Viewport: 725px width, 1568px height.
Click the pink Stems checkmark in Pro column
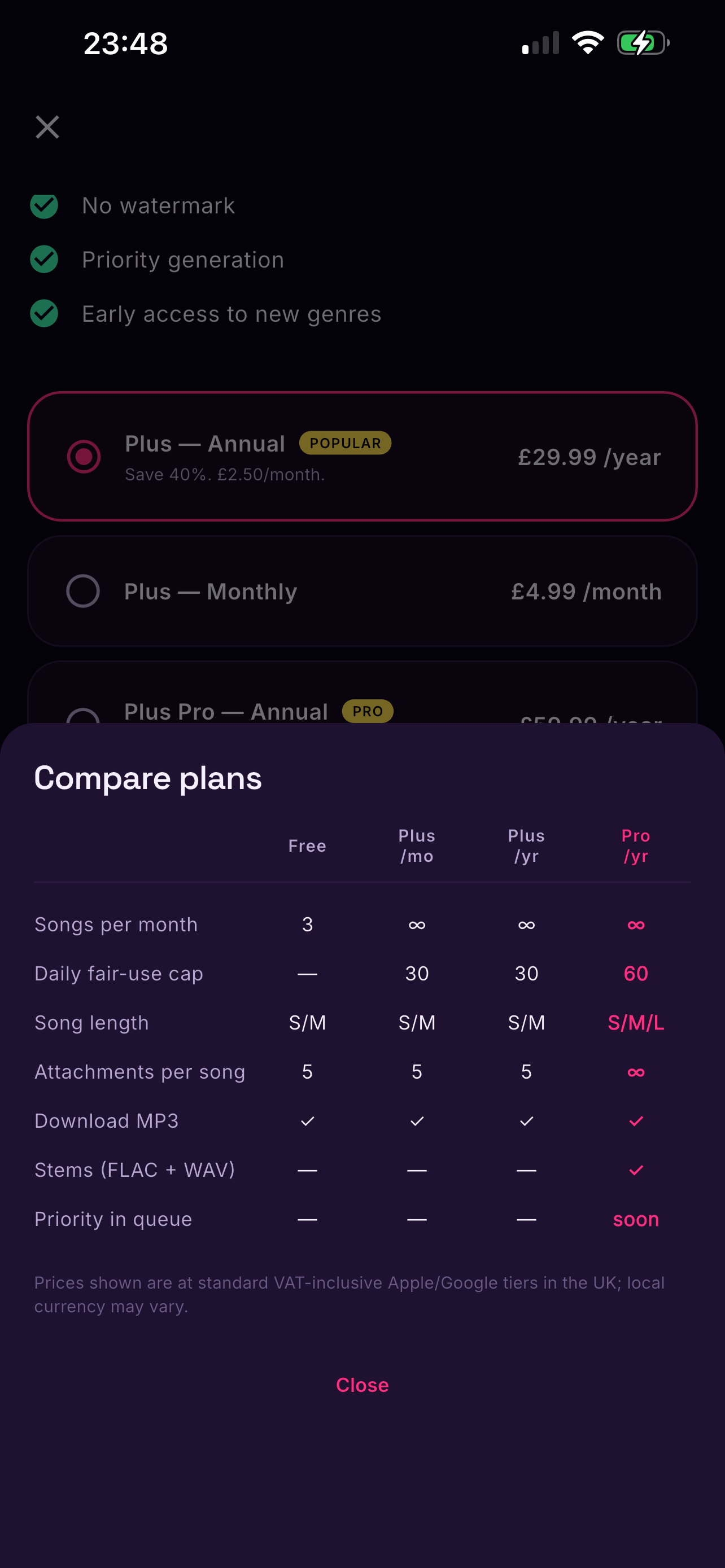tap(636, 1170)
